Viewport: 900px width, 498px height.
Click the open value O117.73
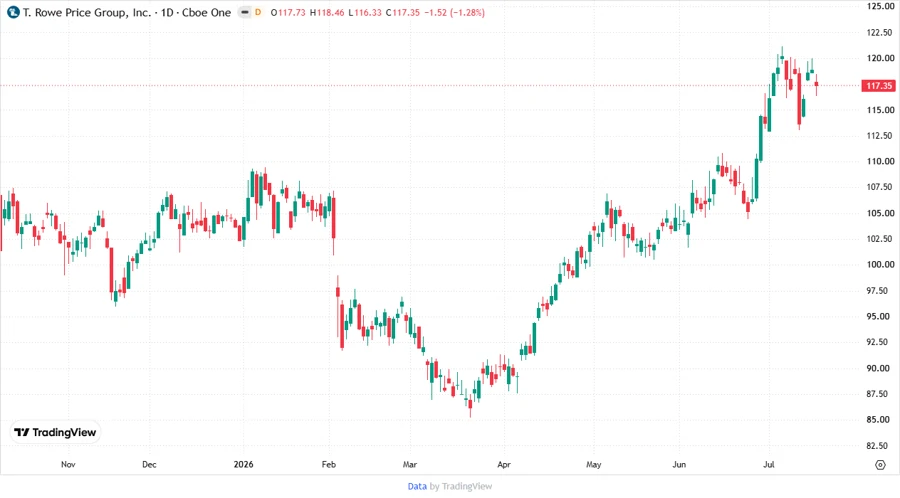click(x=288, y=12)
